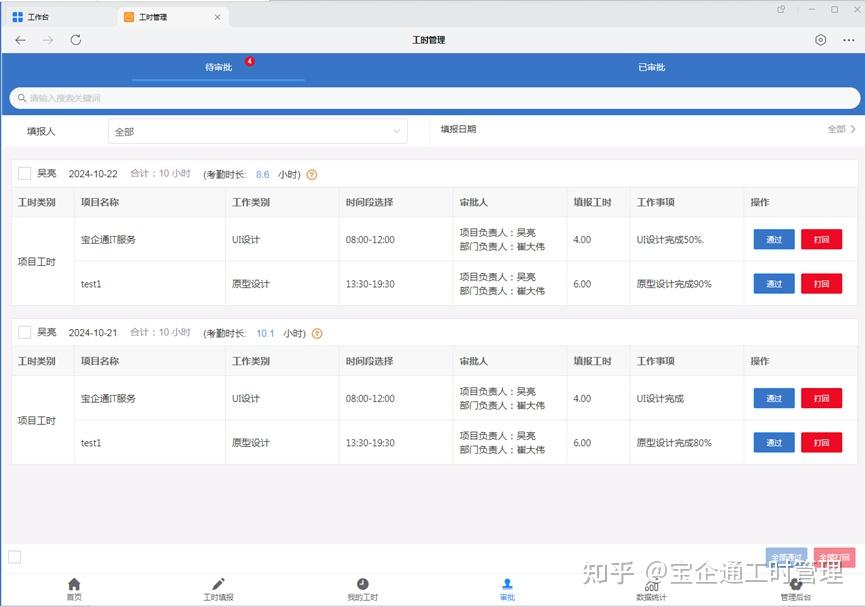Click the 全部通过 bulk approve button
865x607 pixels.
pyautogui.click(x=786, y=557)
